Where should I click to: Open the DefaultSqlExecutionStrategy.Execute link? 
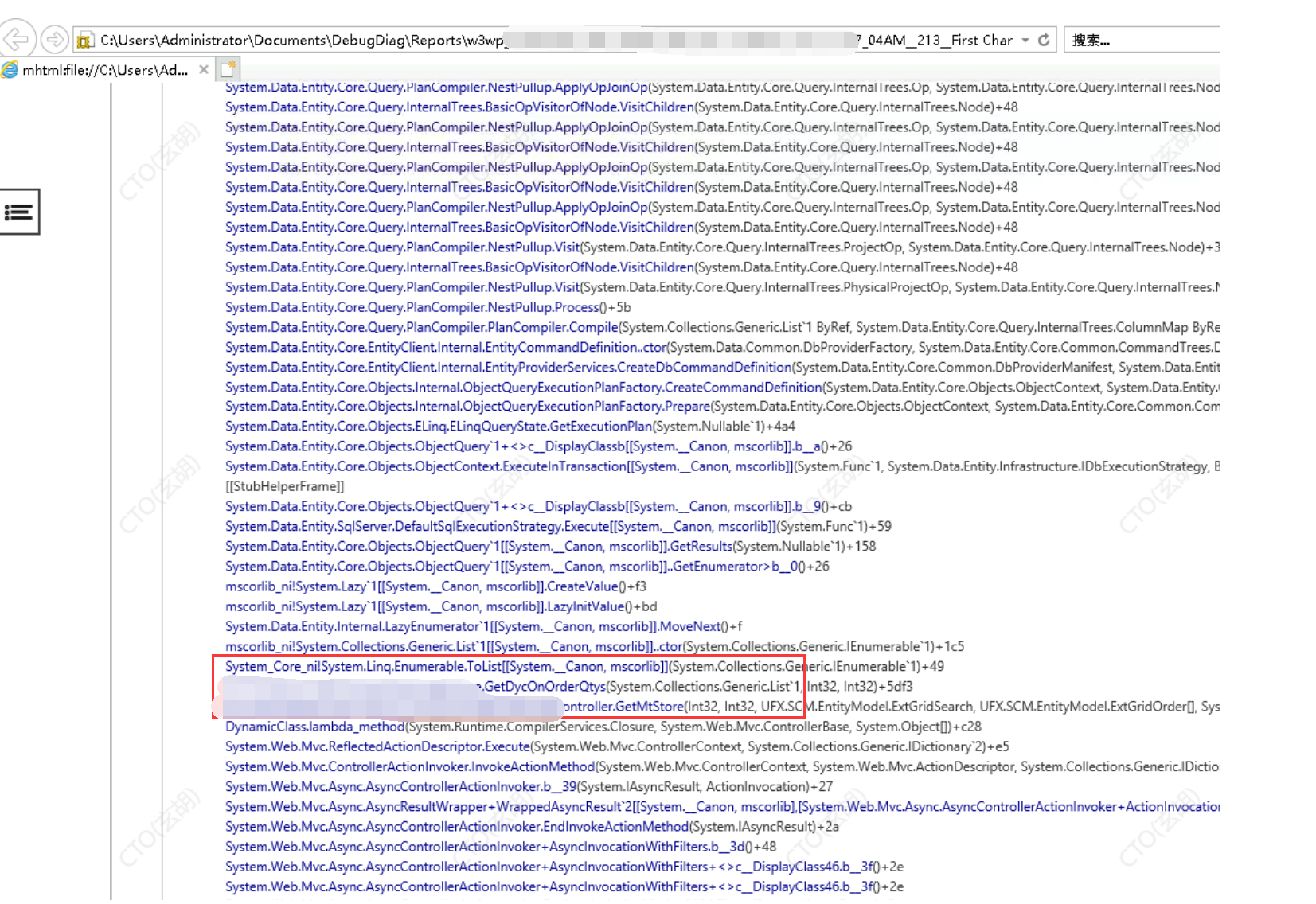click(x=417, y=527)
